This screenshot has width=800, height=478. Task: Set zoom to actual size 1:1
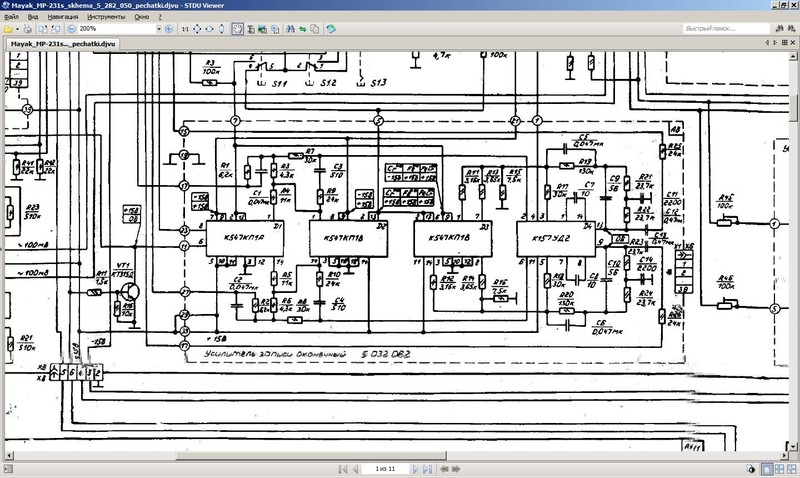pos(185,29)
